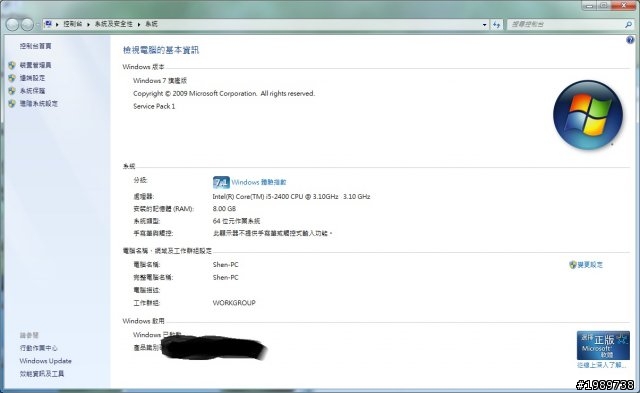Click the 變更設定 link for computer name
This screenshot has height=393, width=640.
[x=590, y=265]
